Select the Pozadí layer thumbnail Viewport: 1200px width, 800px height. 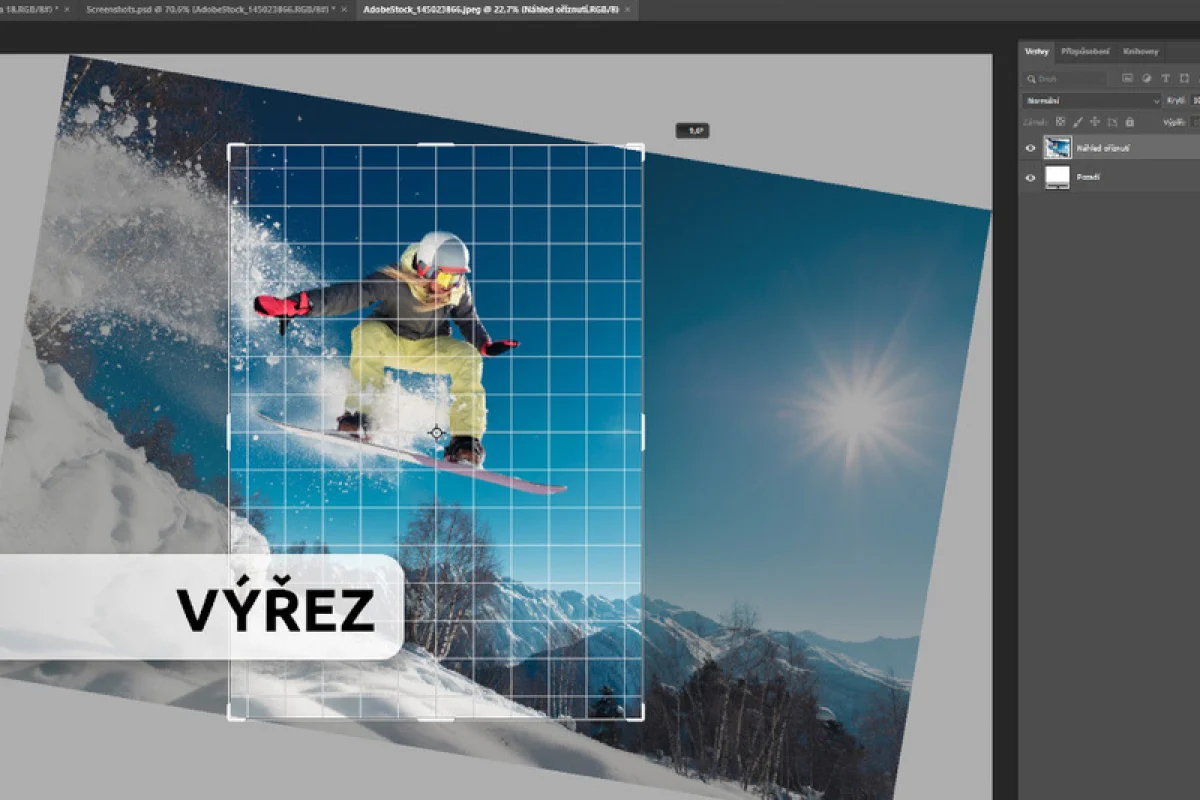[x=1057, y=177]
